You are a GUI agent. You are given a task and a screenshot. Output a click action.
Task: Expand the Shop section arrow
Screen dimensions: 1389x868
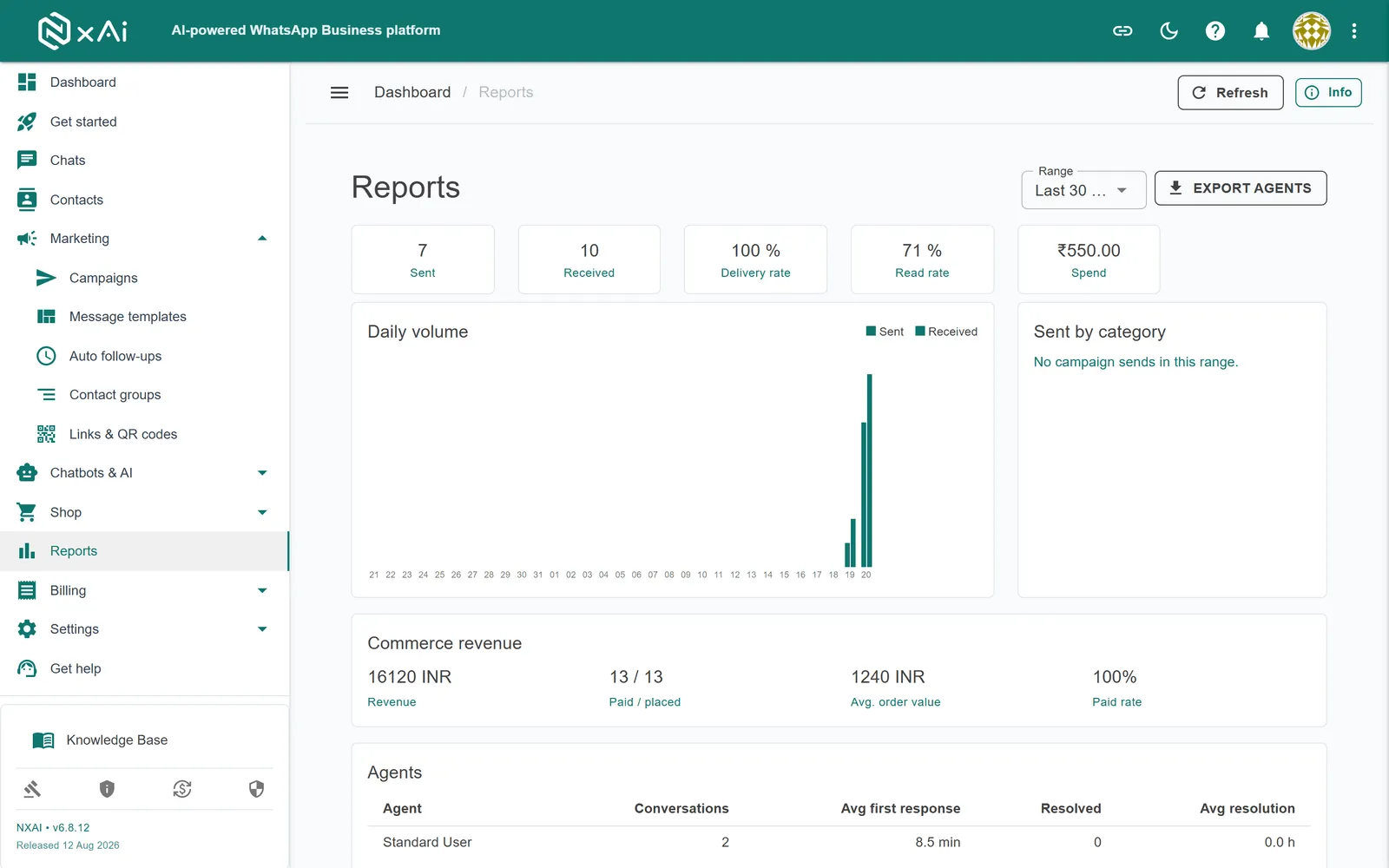click(262, 512)
